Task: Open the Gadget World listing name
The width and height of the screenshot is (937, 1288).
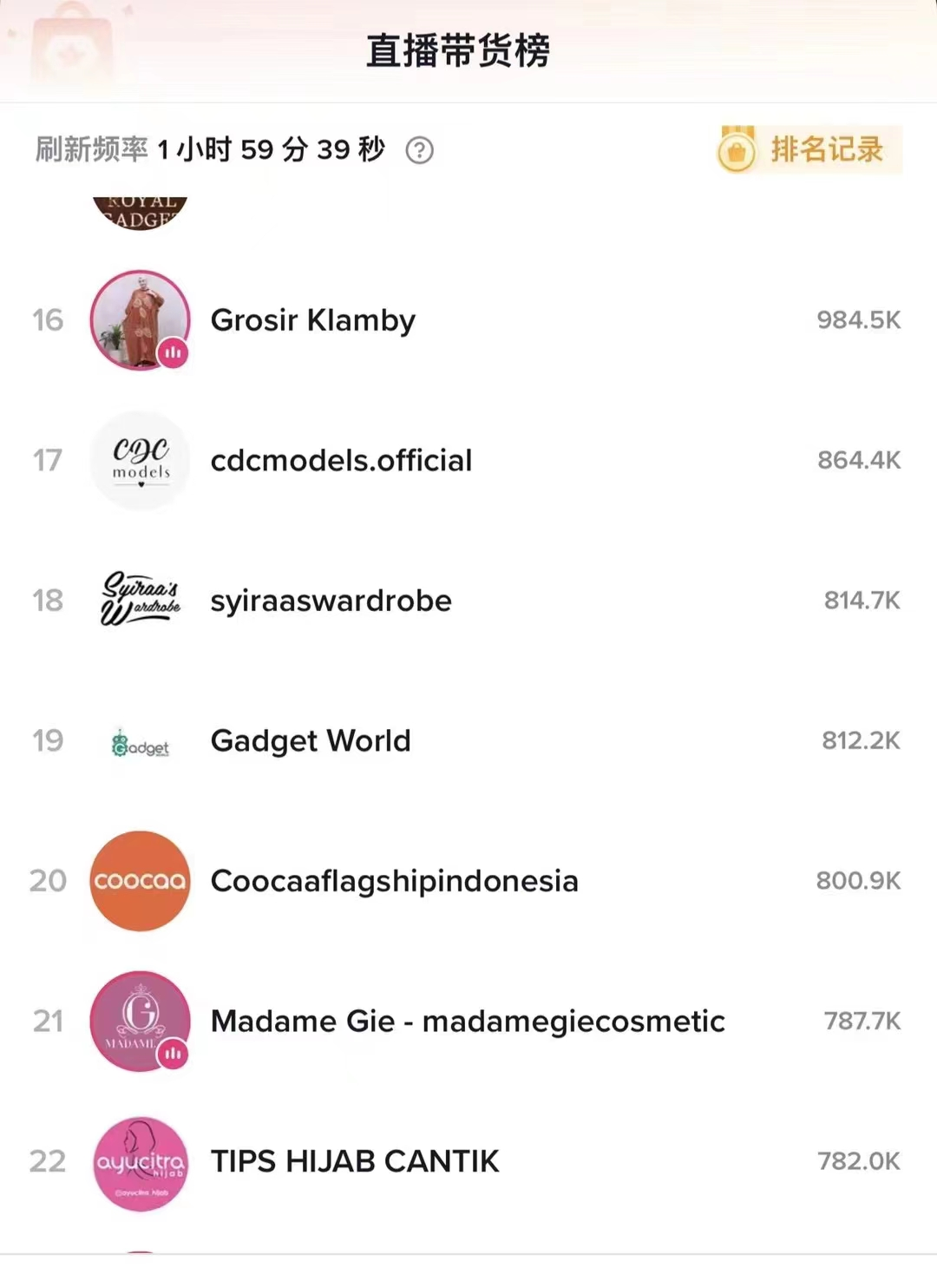Action: (x=311, y=741)
